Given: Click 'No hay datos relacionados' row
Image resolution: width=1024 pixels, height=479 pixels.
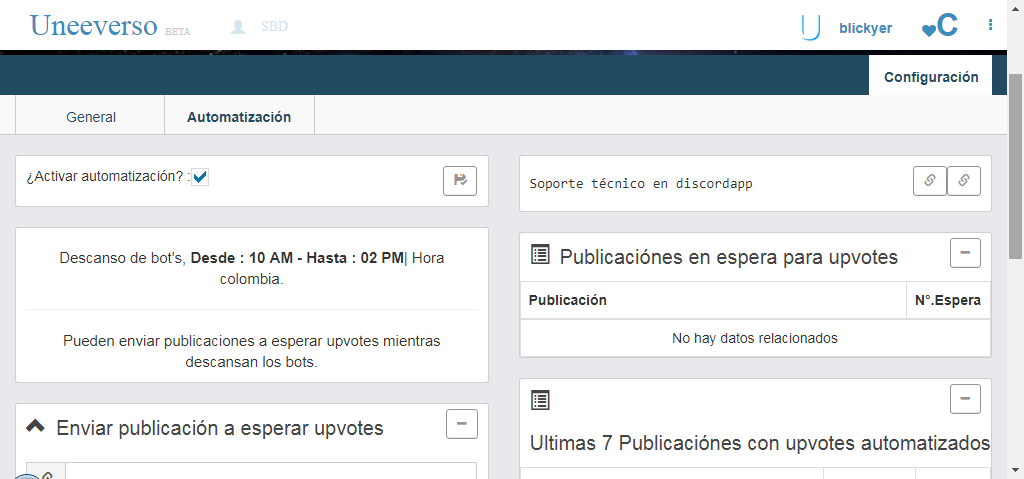Looking at the screenshot, I should click(755, 338).
